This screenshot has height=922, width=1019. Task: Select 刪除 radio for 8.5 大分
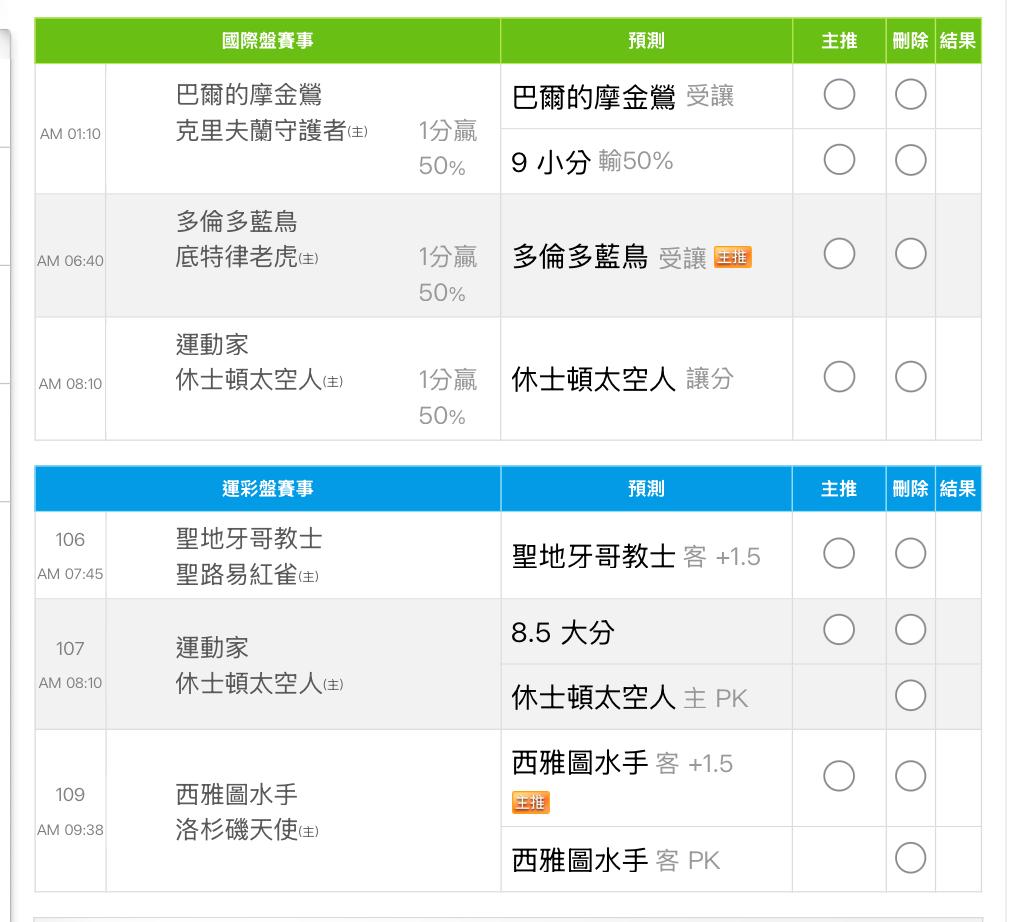point(910,630)
